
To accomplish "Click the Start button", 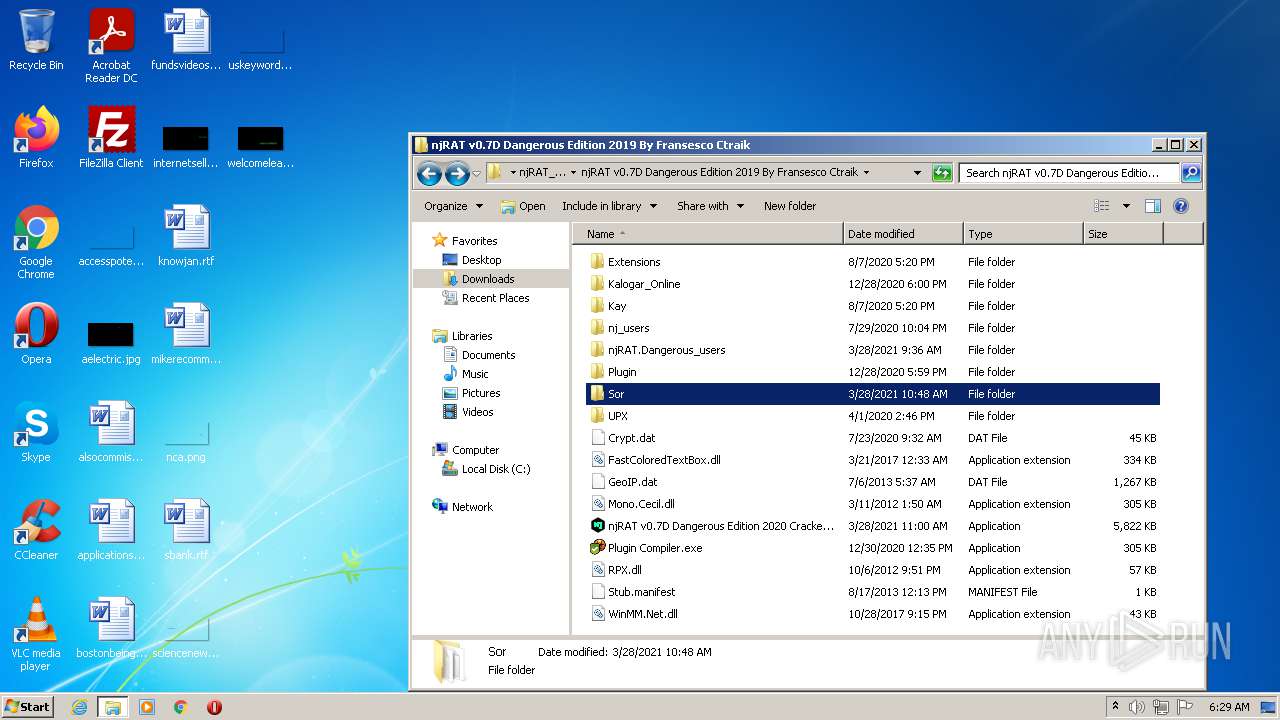I will [x=27, y=707].
